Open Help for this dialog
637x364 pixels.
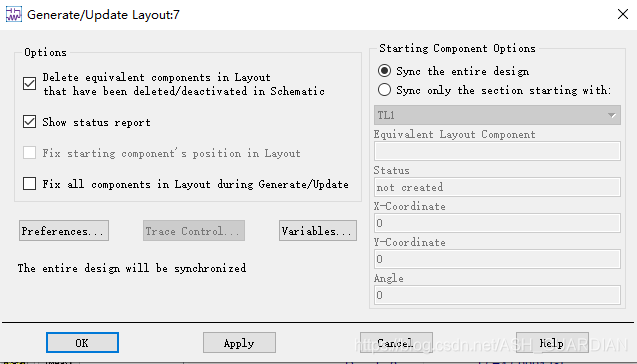(552, 342)
